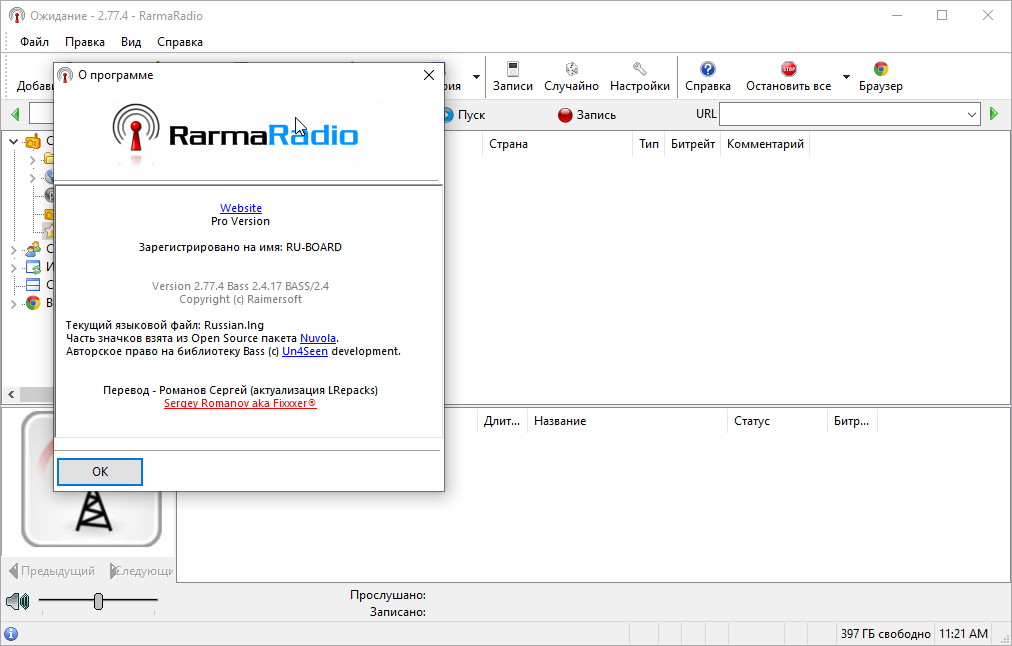Image resolution: width=1012 pixels, height=646 pixels.
Task: Open the Записи recordings toolbar button
Action: [512, 76]
